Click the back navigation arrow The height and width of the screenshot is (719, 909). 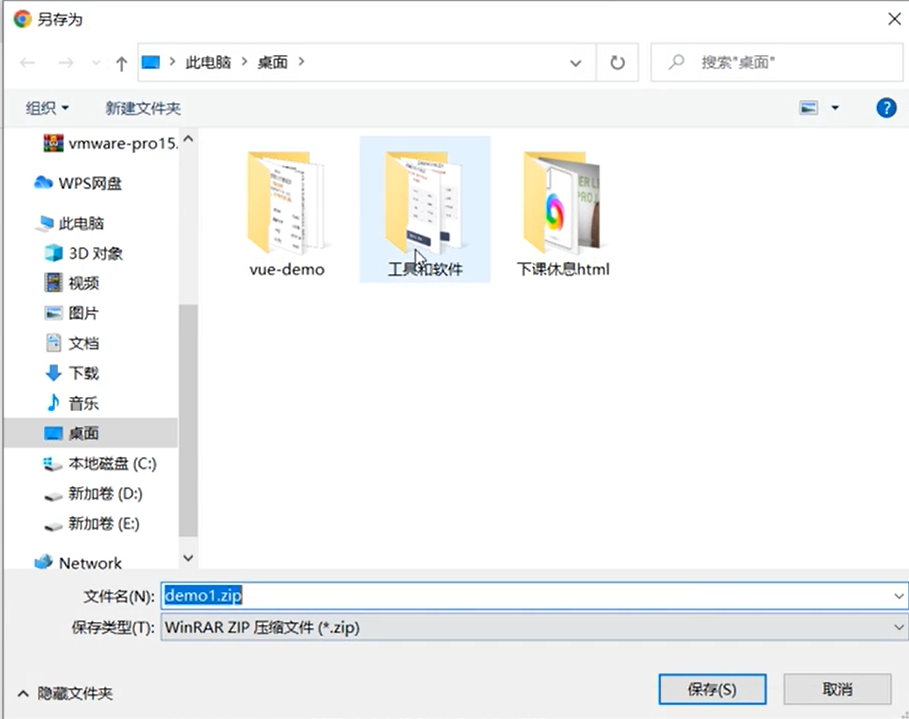(28, 63)
